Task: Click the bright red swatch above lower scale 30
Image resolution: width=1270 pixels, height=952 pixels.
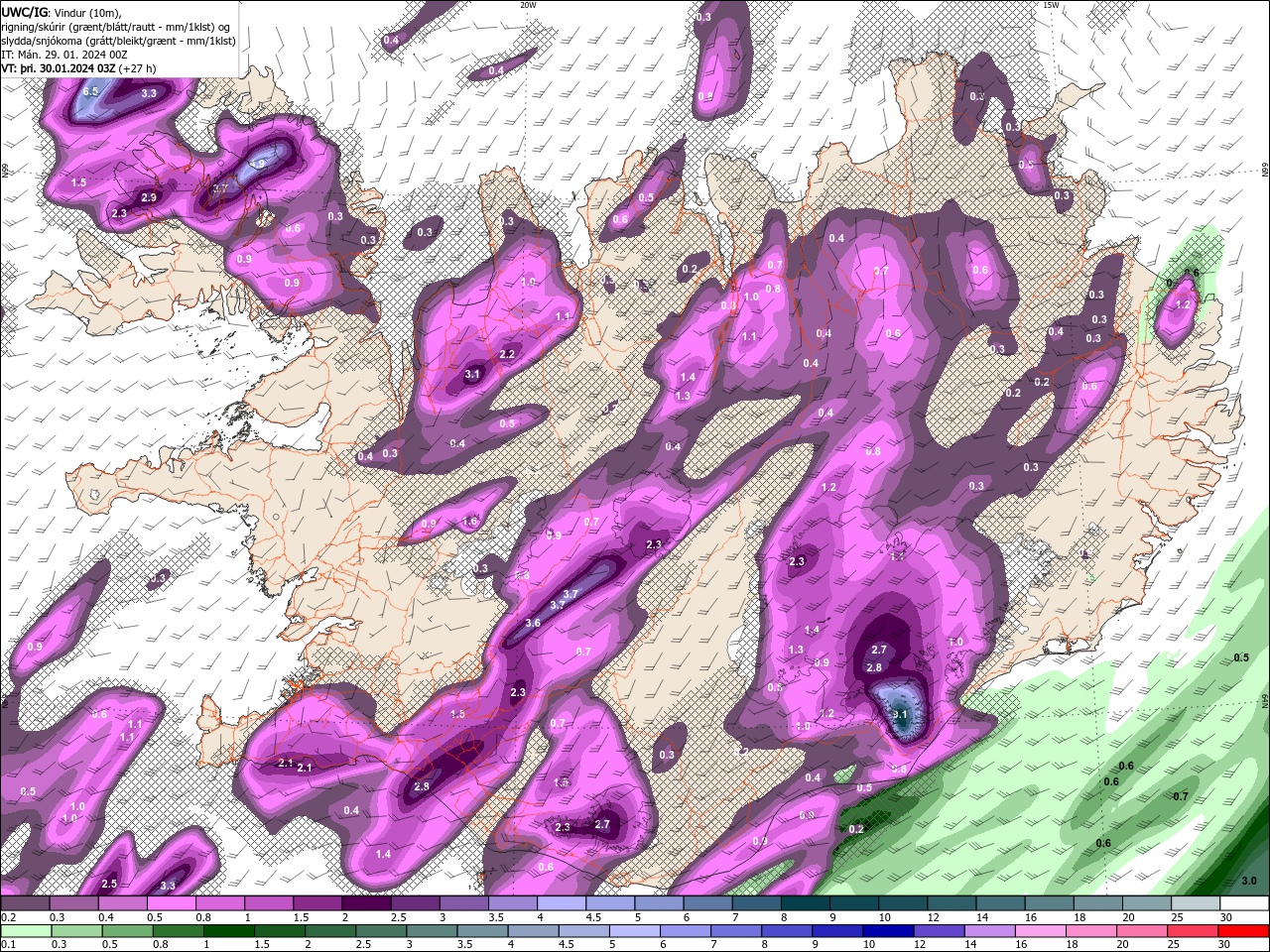Action: coord(1245,930)
